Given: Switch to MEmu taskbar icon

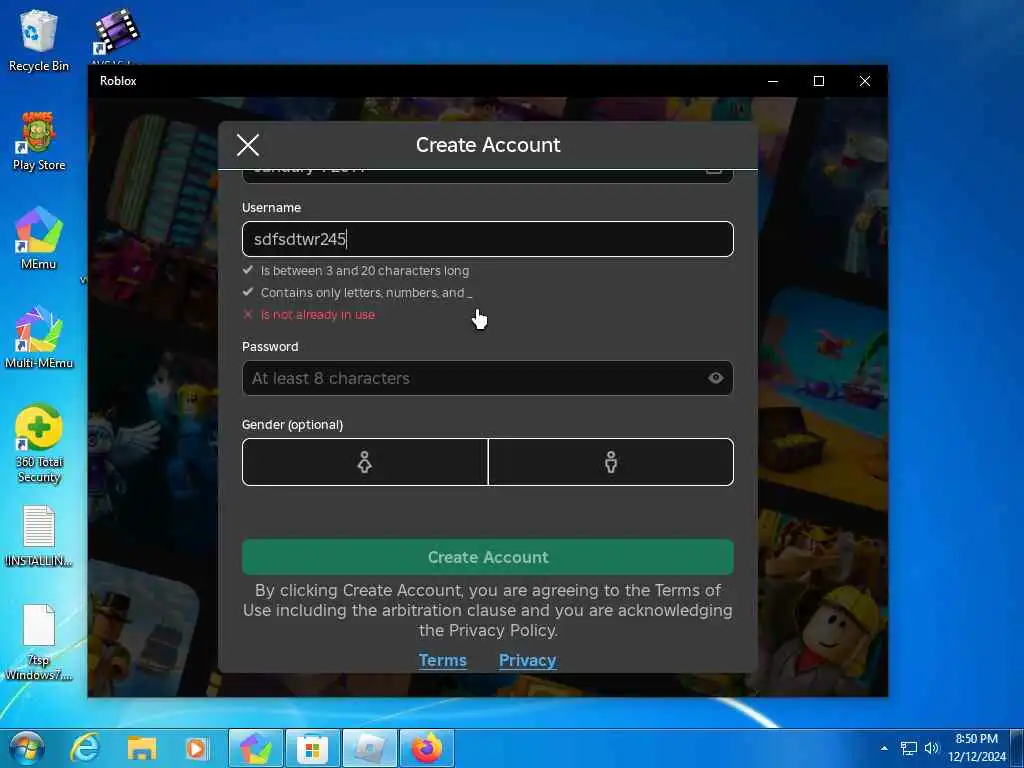Looking at the screenshot, I should (x=255, y=748).
